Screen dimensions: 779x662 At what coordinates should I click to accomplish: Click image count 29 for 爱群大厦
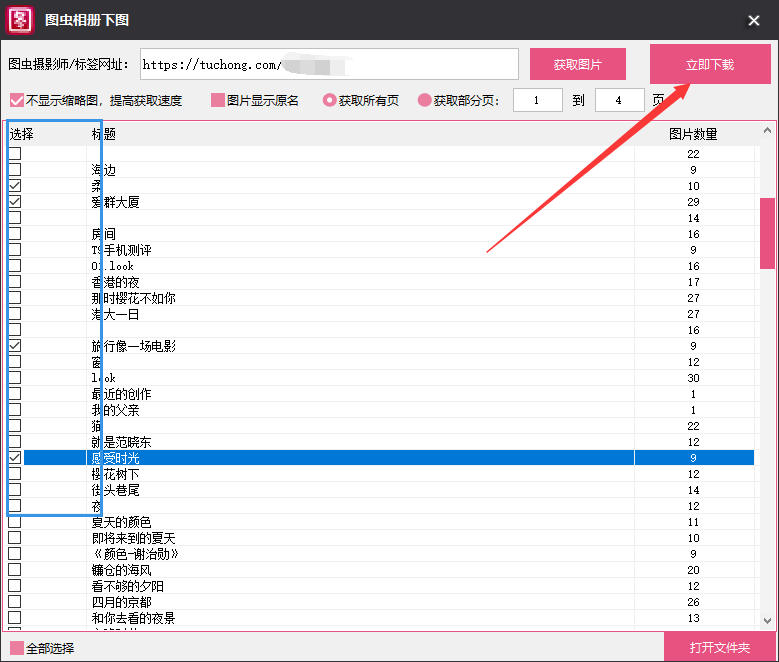tap(693, 202)
